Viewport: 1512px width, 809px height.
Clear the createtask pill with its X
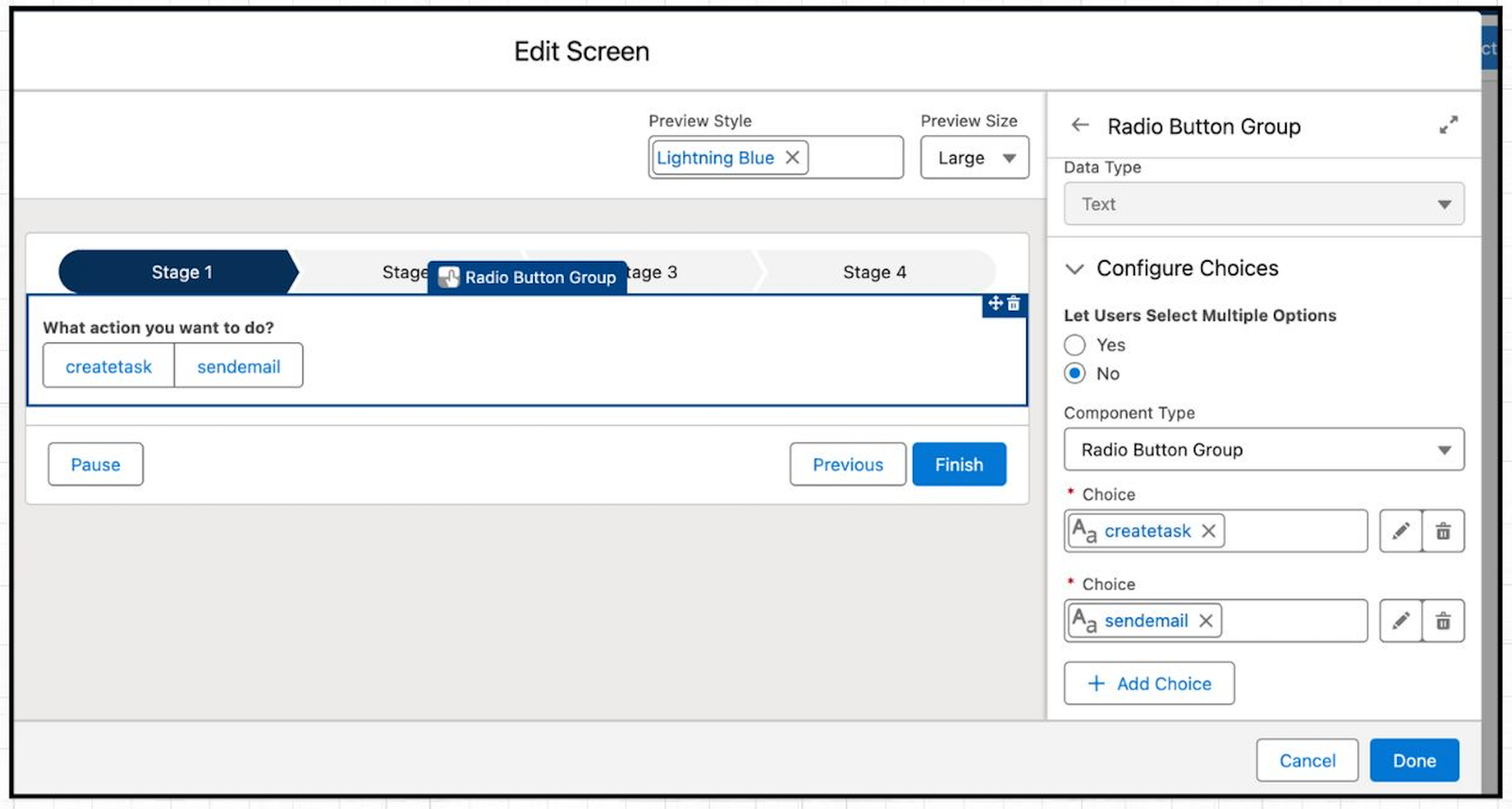[x=1208, y=531]
